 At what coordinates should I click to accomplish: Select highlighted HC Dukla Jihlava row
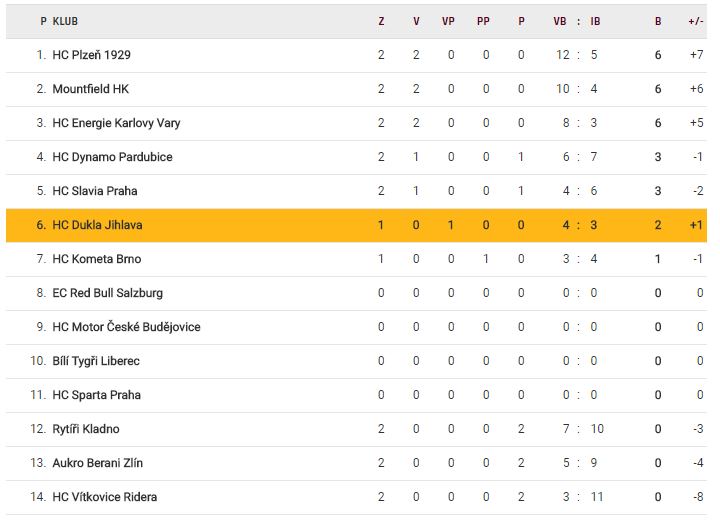356,225
